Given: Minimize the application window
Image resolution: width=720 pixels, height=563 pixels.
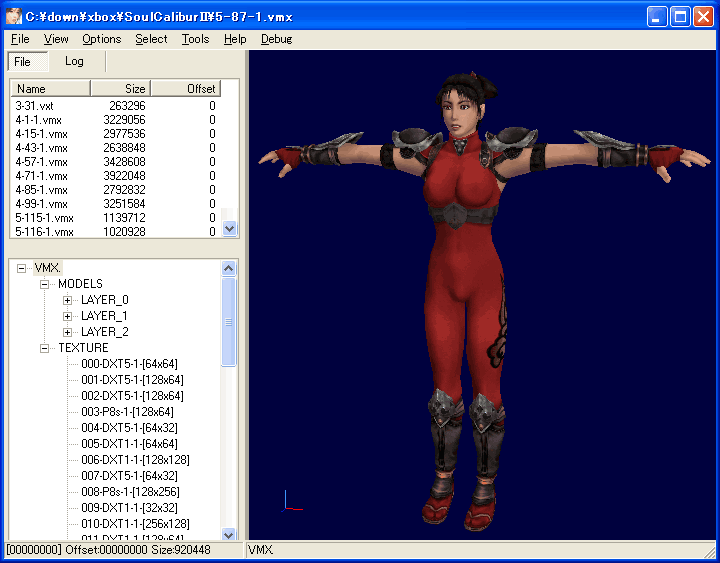Looking at the screenshot, I should pyautogui.click(x=657, y=17).
